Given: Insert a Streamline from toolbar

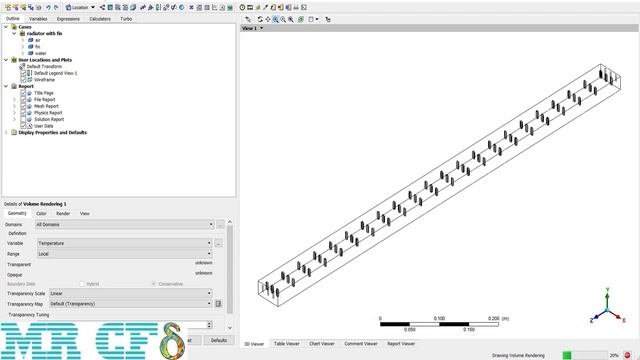Looking at the screenshot, I should tap(118, 7).
